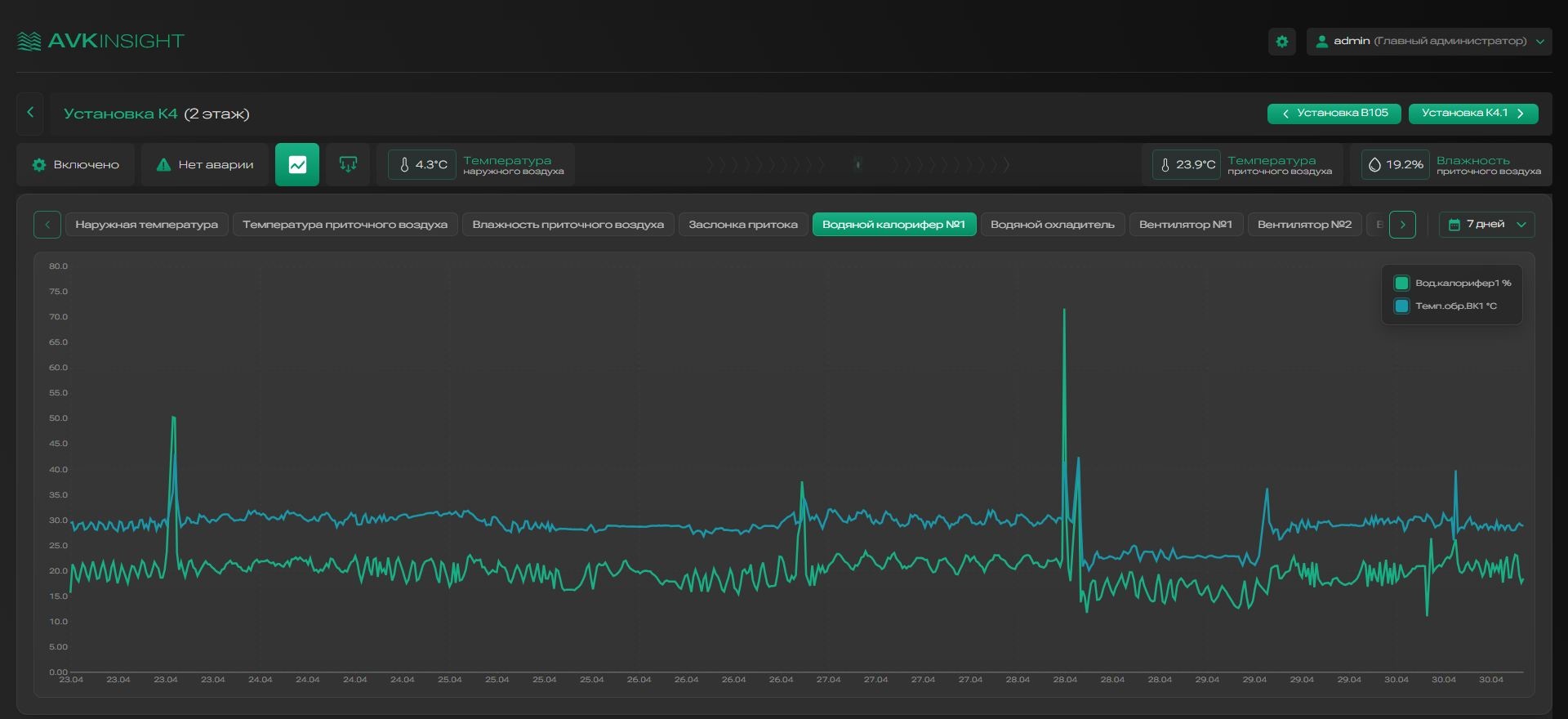Toggle Вод.калорифер1 % series in legend
Viewport: 1568px width, 719px height.
pos(1453,284)
